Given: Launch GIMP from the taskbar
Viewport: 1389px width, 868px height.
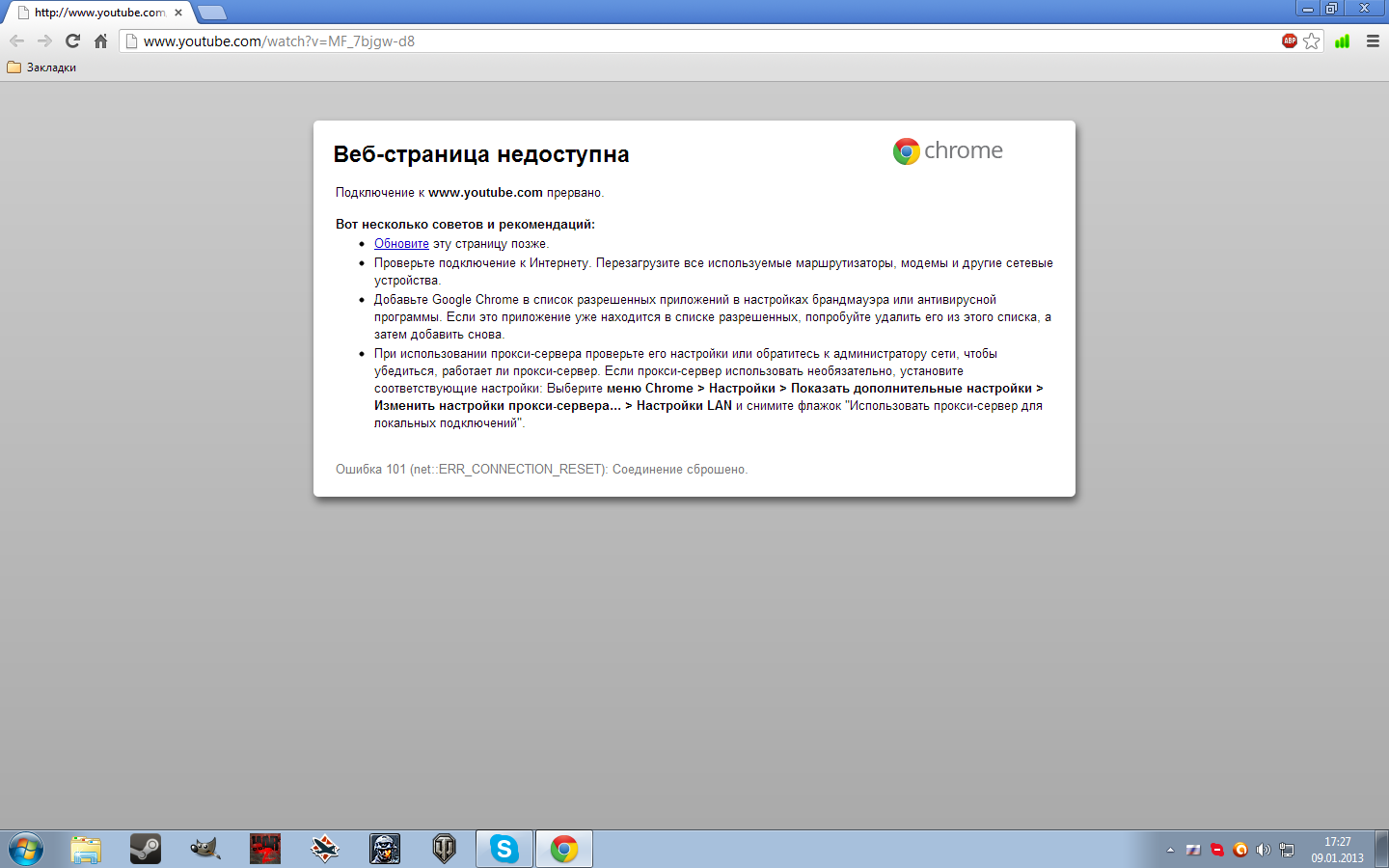Looking at the screenshot, I should [x=205, y=849].
